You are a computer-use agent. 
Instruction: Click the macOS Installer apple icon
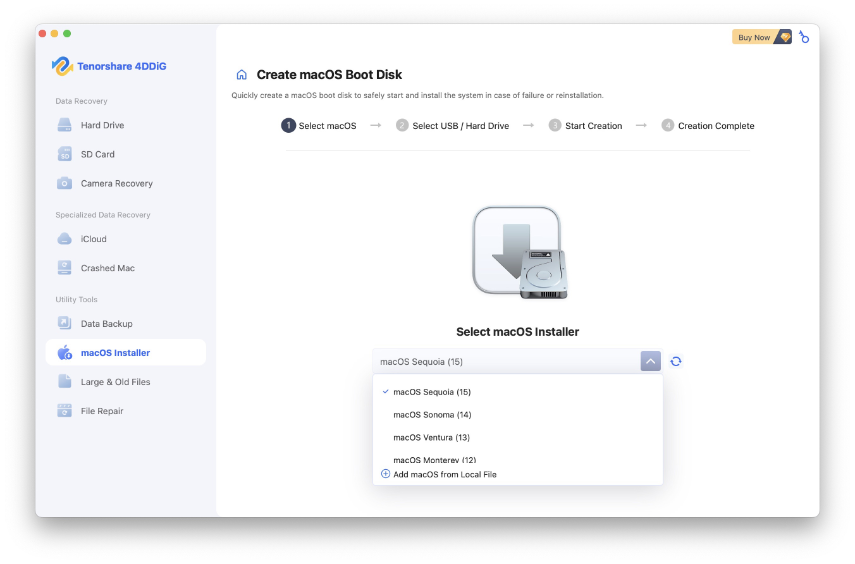64,352
